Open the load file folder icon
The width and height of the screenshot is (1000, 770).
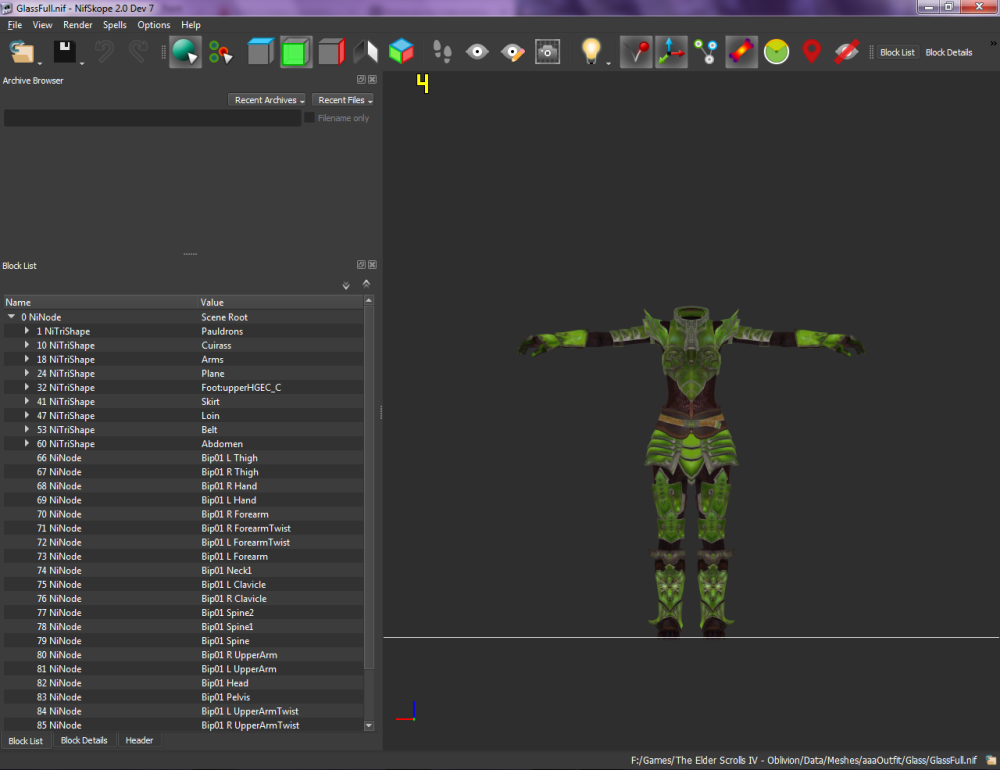[22, 52]
